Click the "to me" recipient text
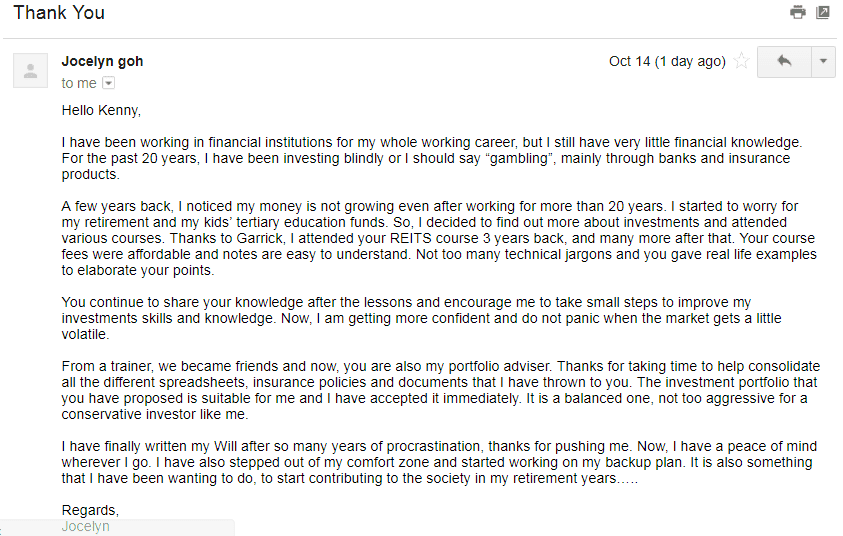Screen dimensions: 843x536 coord(79,83)
